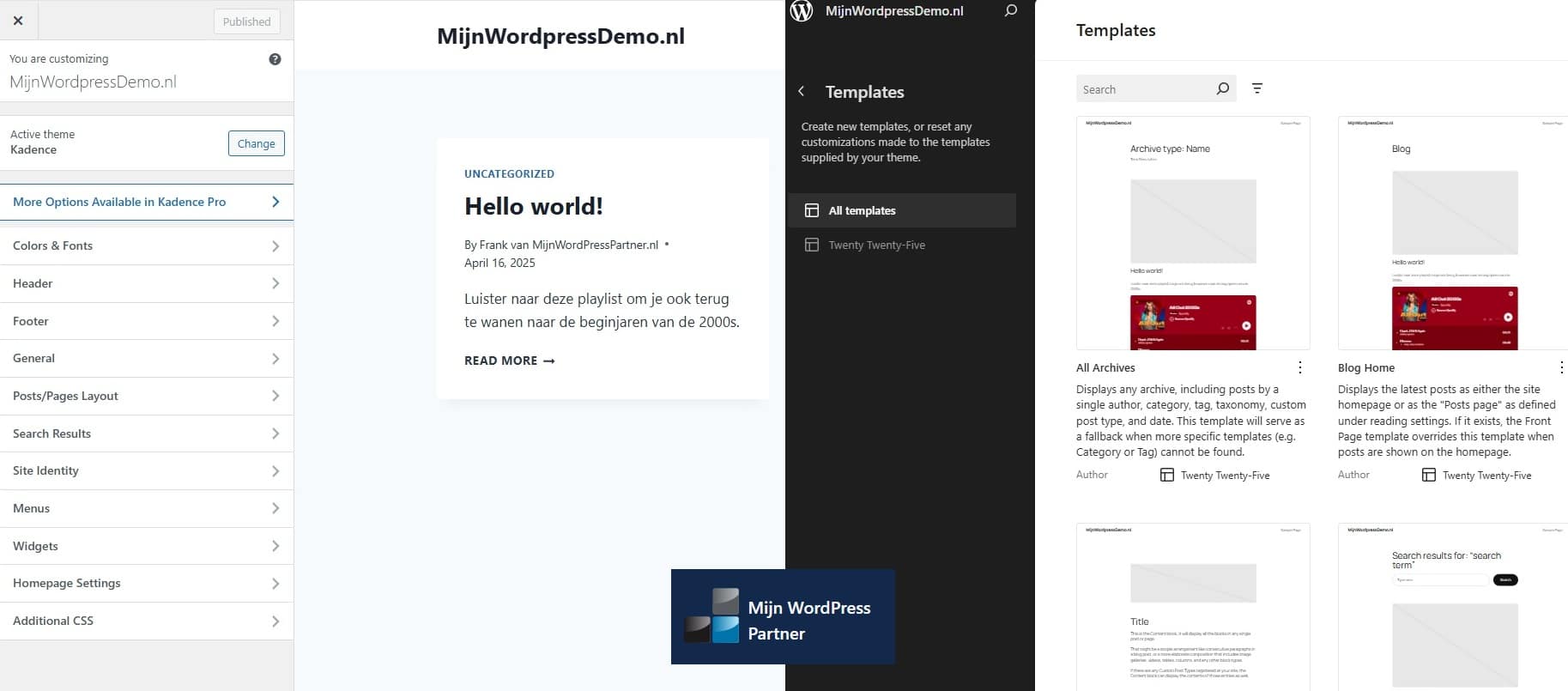Screen dimensions: 1568x691
Task: Expand the Posts/Pages Layout section
Action: (147, 396)
